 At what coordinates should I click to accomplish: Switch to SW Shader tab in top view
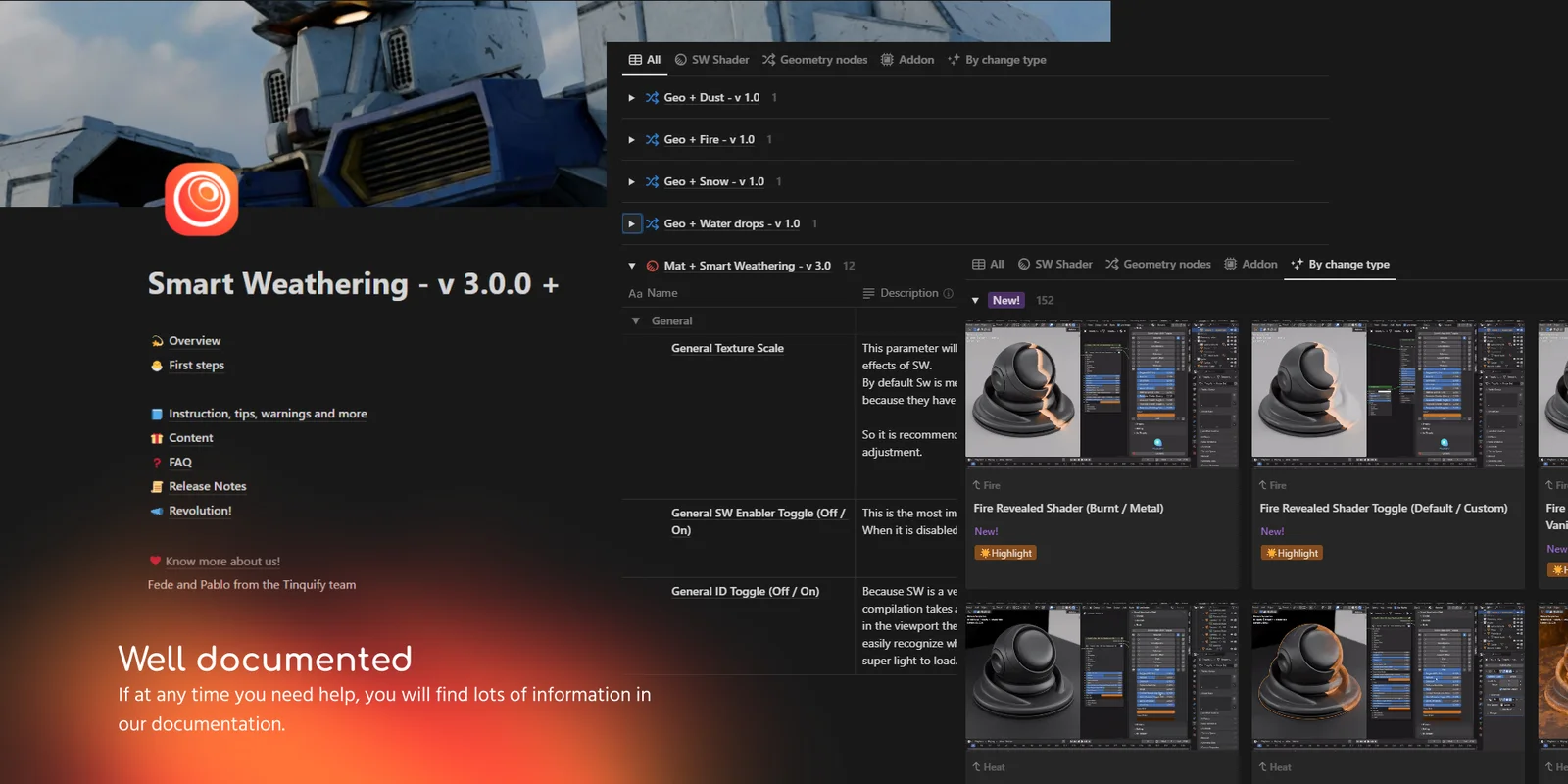711,60
